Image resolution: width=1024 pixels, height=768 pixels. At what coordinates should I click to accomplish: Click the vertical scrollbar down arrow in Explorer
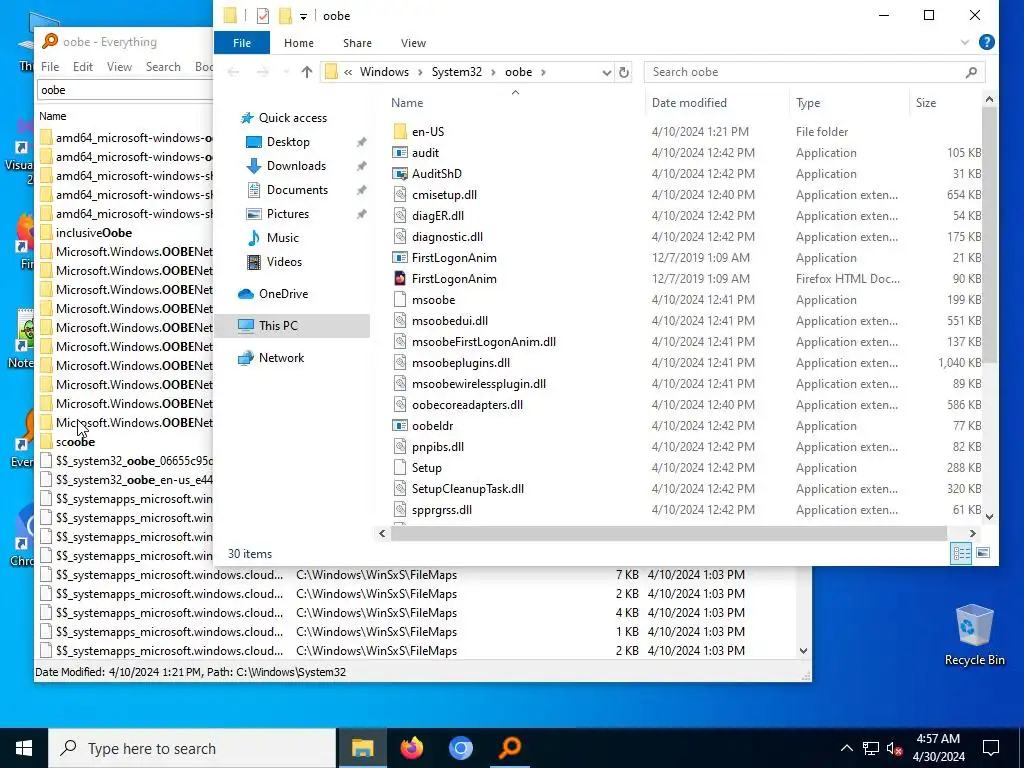[989, 517]
